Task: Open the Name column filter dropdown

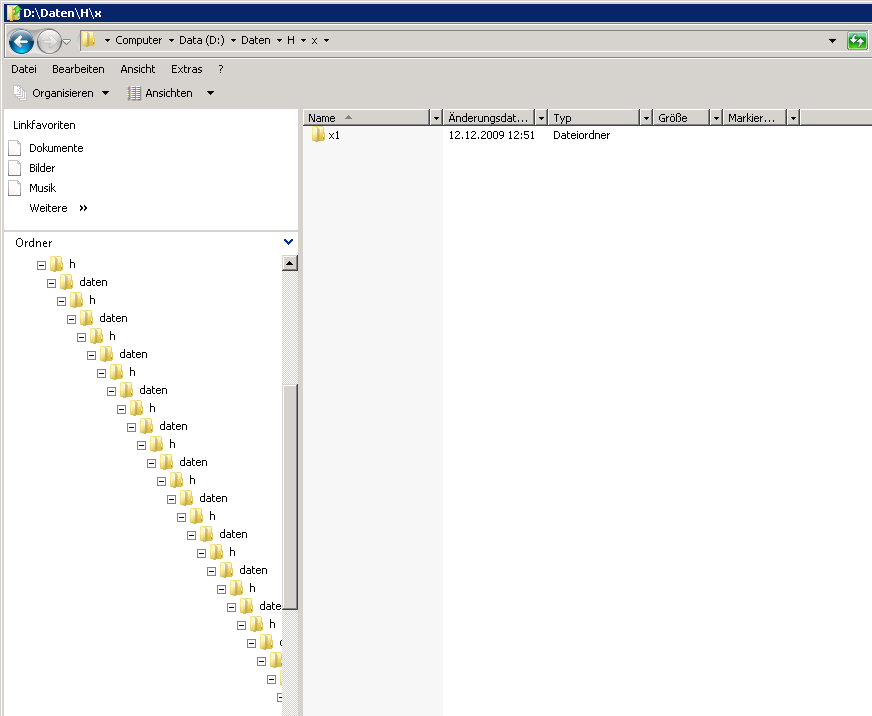Action: (435, 118)
